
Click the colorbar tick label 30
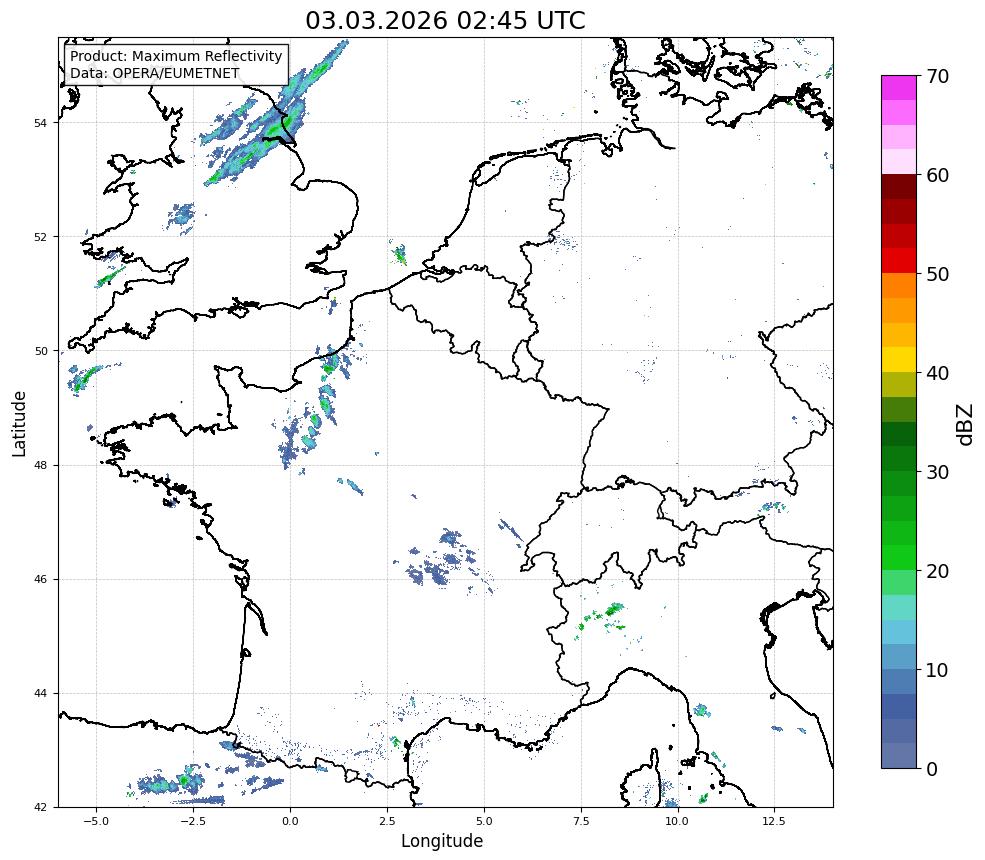pos(937,472)
